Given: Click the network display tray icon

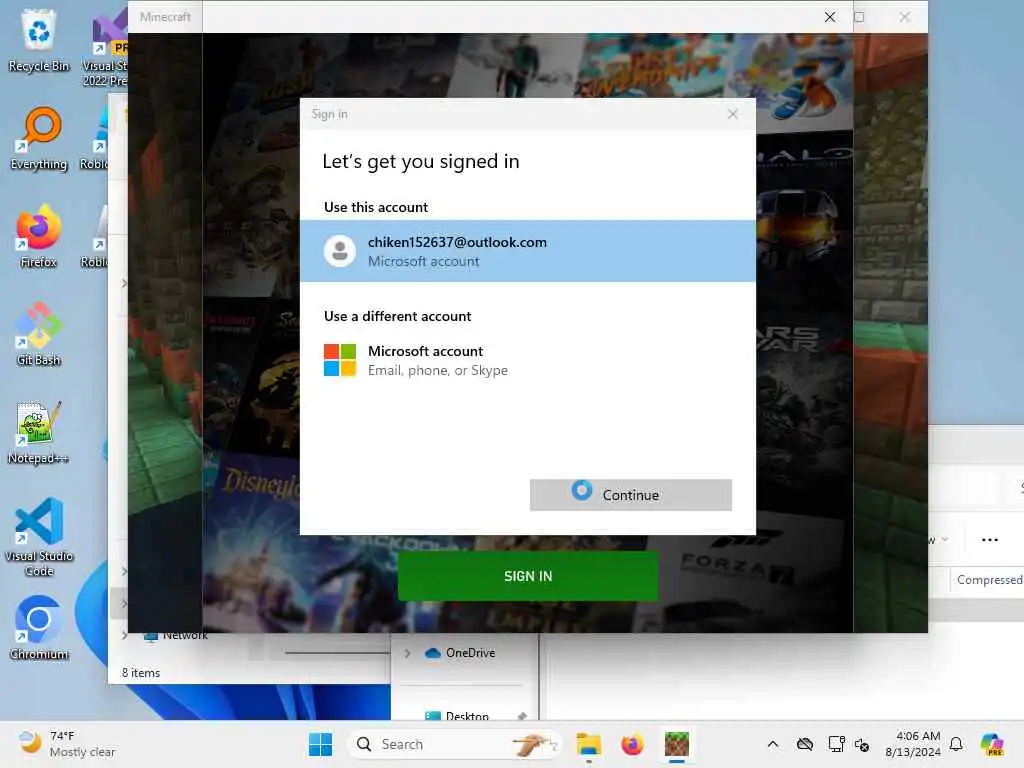Looking at the screenshot, I should 836,744.
